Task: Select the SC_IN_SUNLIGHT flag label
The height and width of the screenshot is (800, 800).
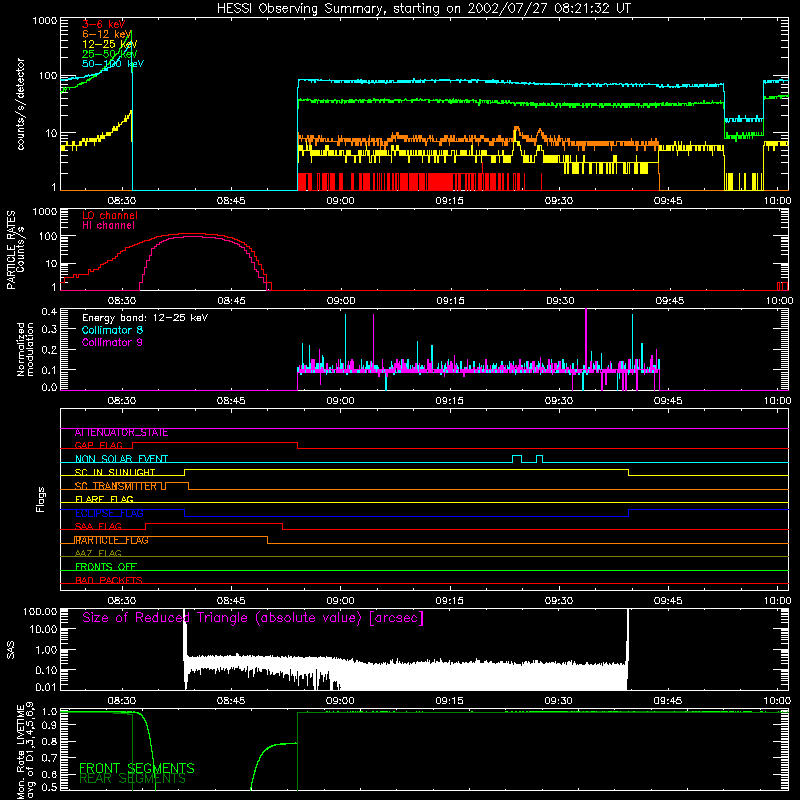Action: pos(115,472)
